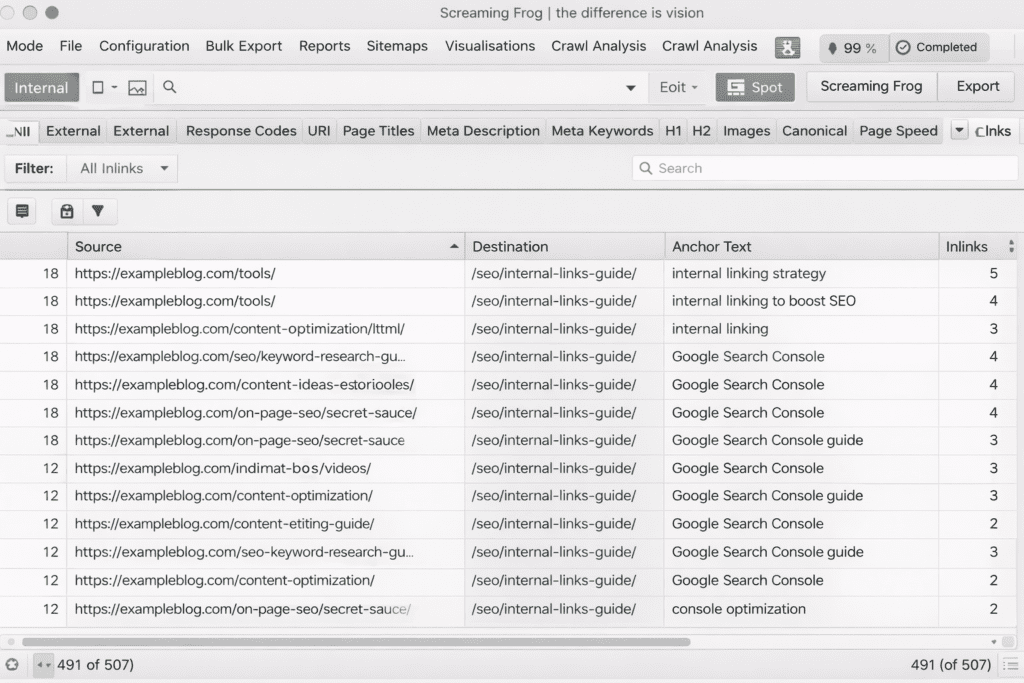Sort by the Anchor Text column header
The height and width of the screenshot is (683, 1024).
pos(802,247)
